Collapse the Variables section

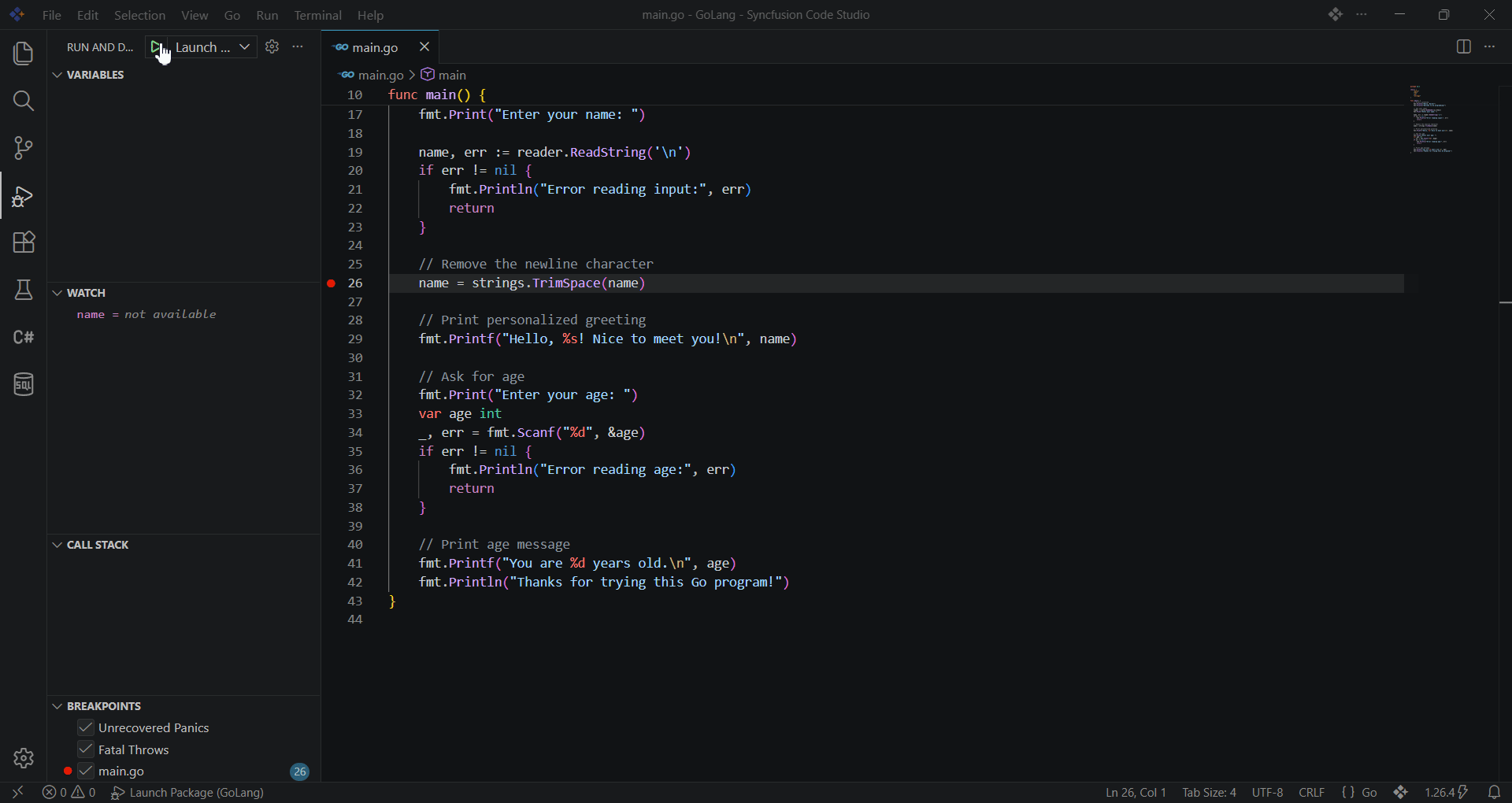(57, 76)
